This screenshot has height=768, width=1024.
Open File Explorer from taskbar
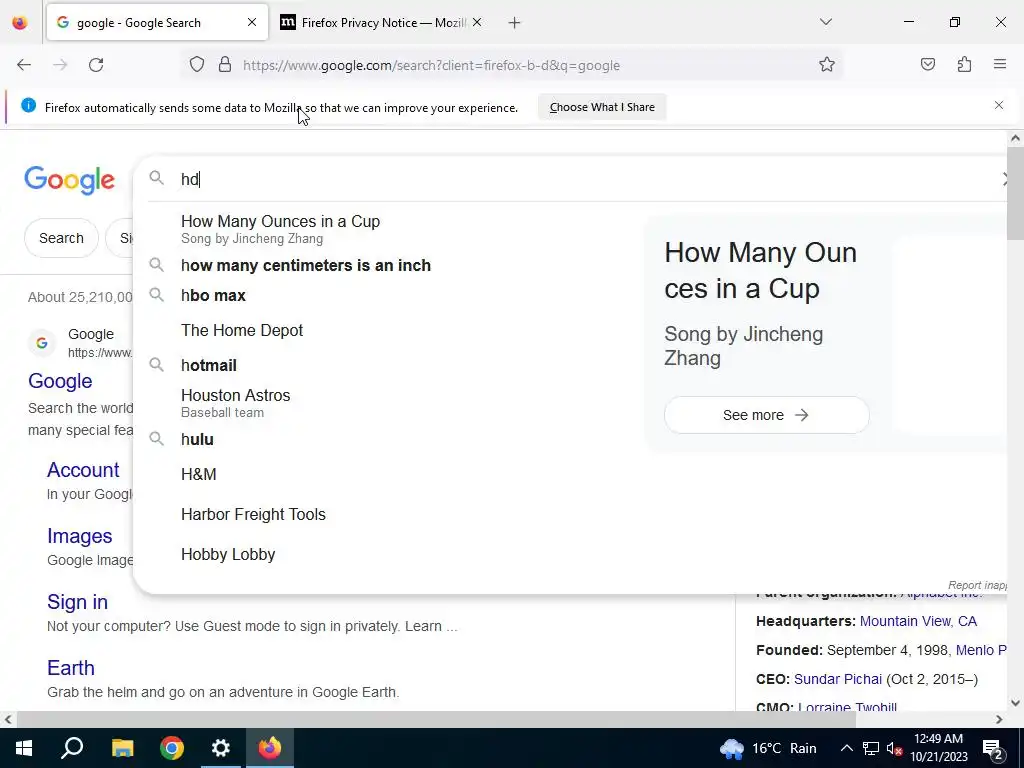point(122,748)
